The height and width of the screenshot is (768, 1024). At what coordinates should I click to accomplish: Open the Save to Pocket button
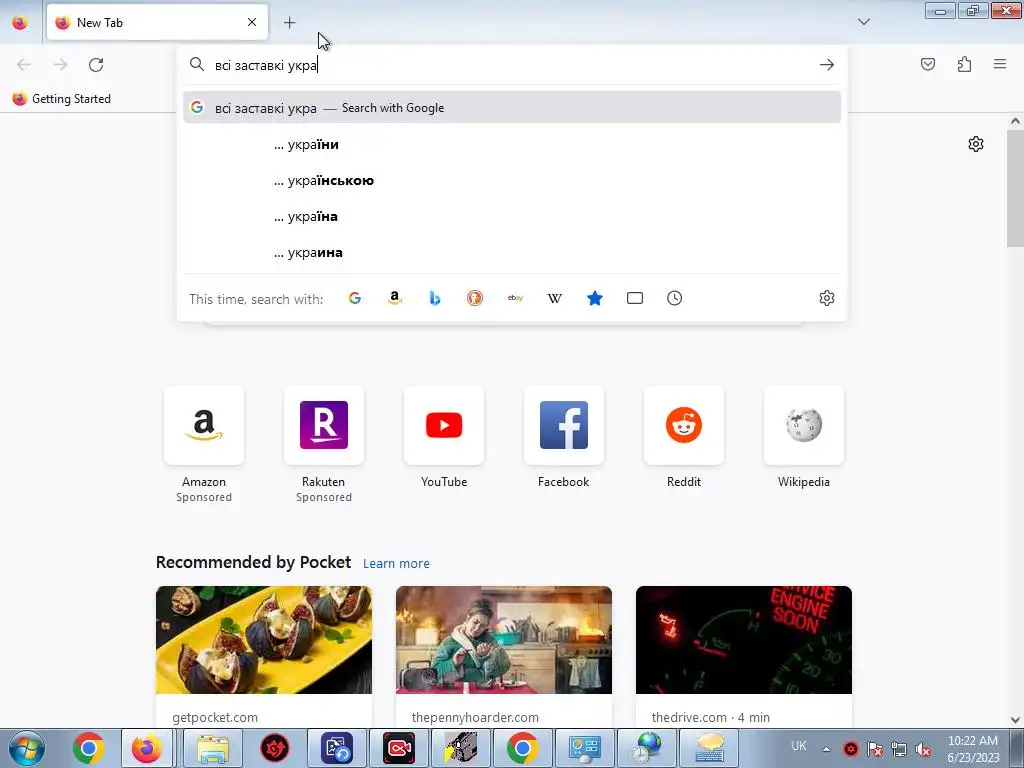pyautogui.click(x=928, y=64)
